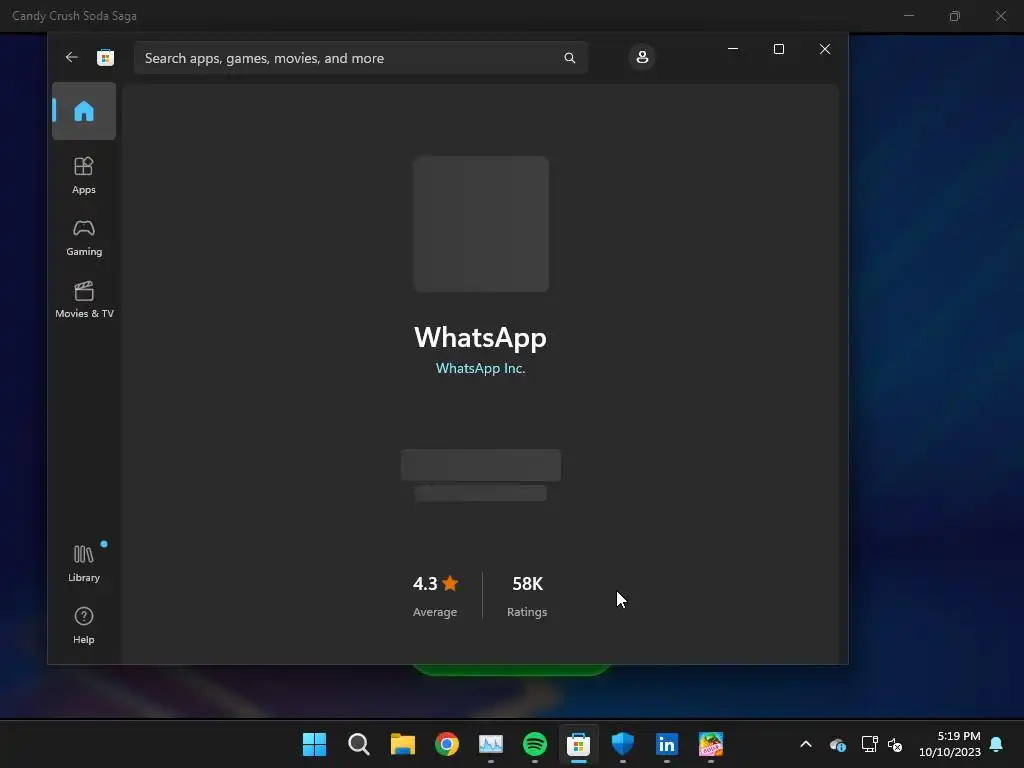Go back using the Store back arrow
The height and width of the screenshot is (768, 1024).
72,57
